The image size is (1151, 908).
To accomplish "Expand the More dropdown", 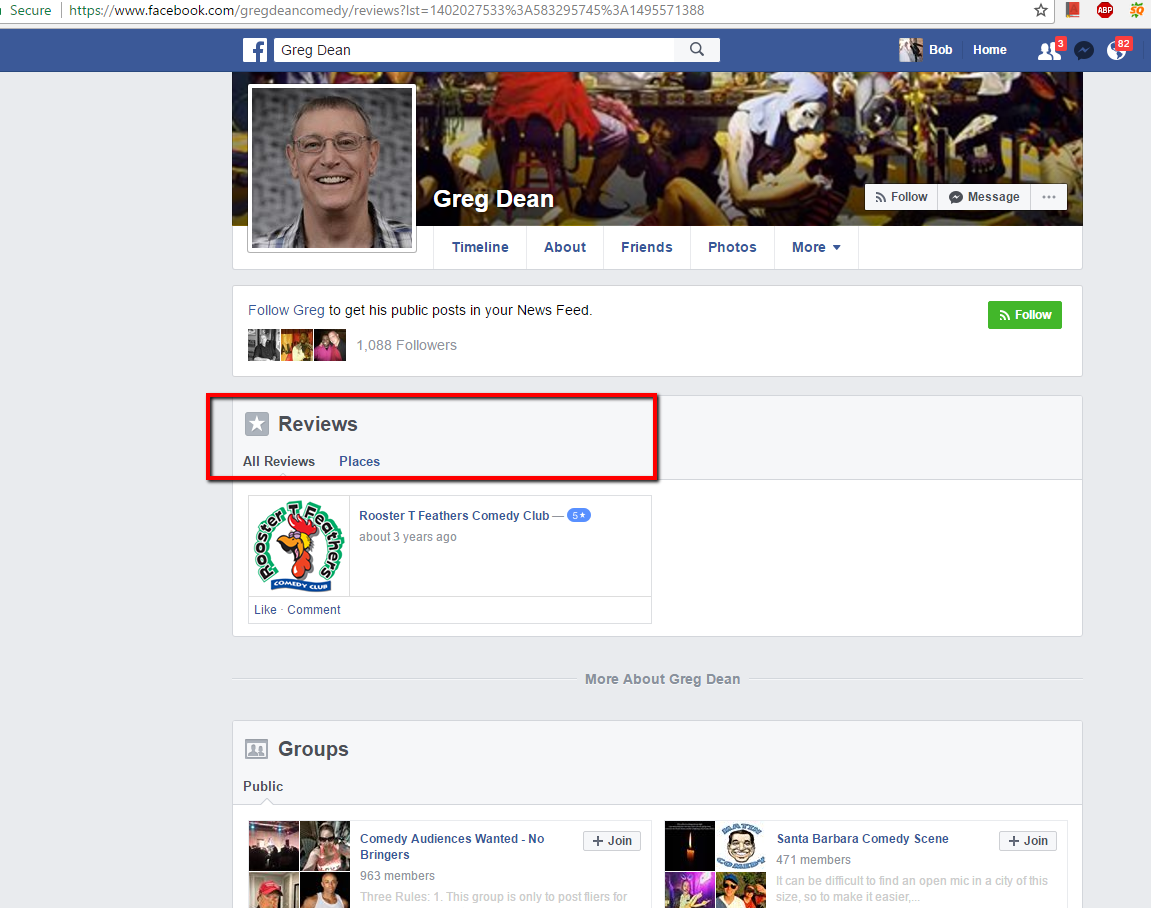I will click(x=816, y=247).
